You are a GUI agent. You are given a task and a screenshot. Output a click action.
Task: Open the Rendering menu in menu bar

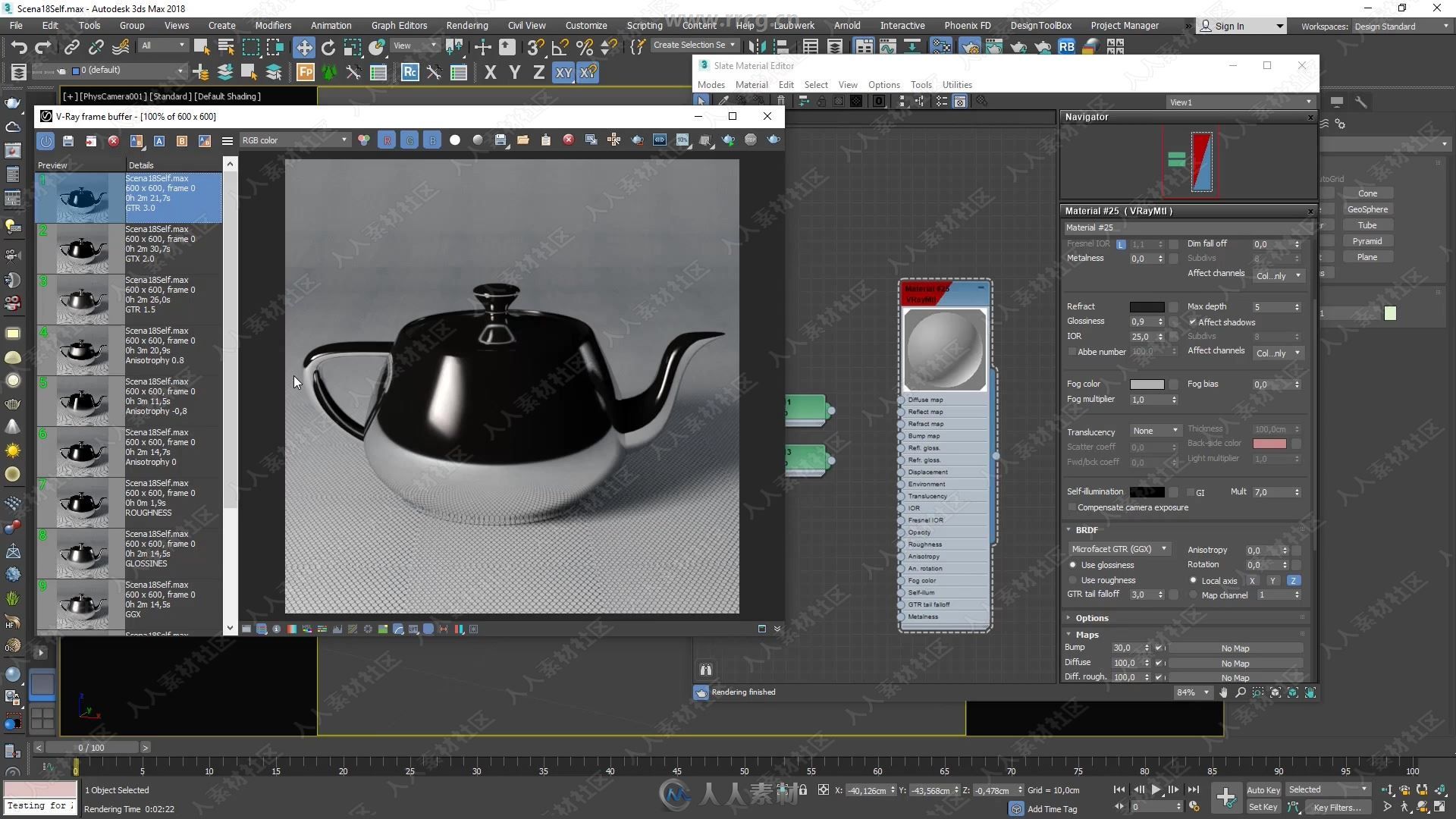[x=468, y=25]
